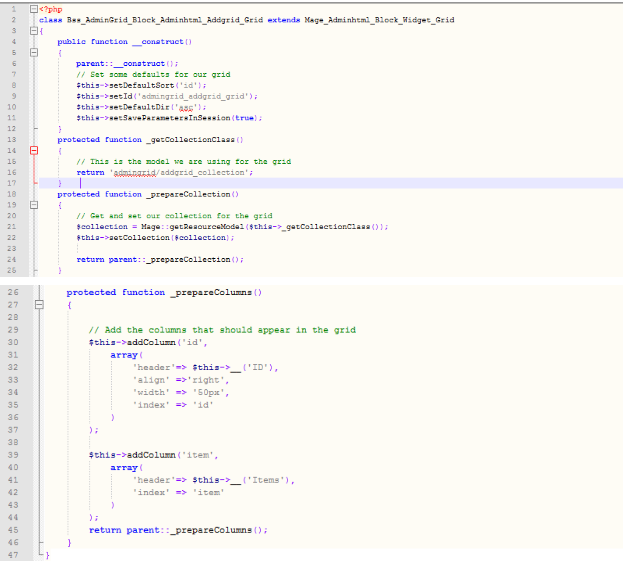Click line number 47 in the gutter
This screenshot has width=627, height=565.
point(13,555)
